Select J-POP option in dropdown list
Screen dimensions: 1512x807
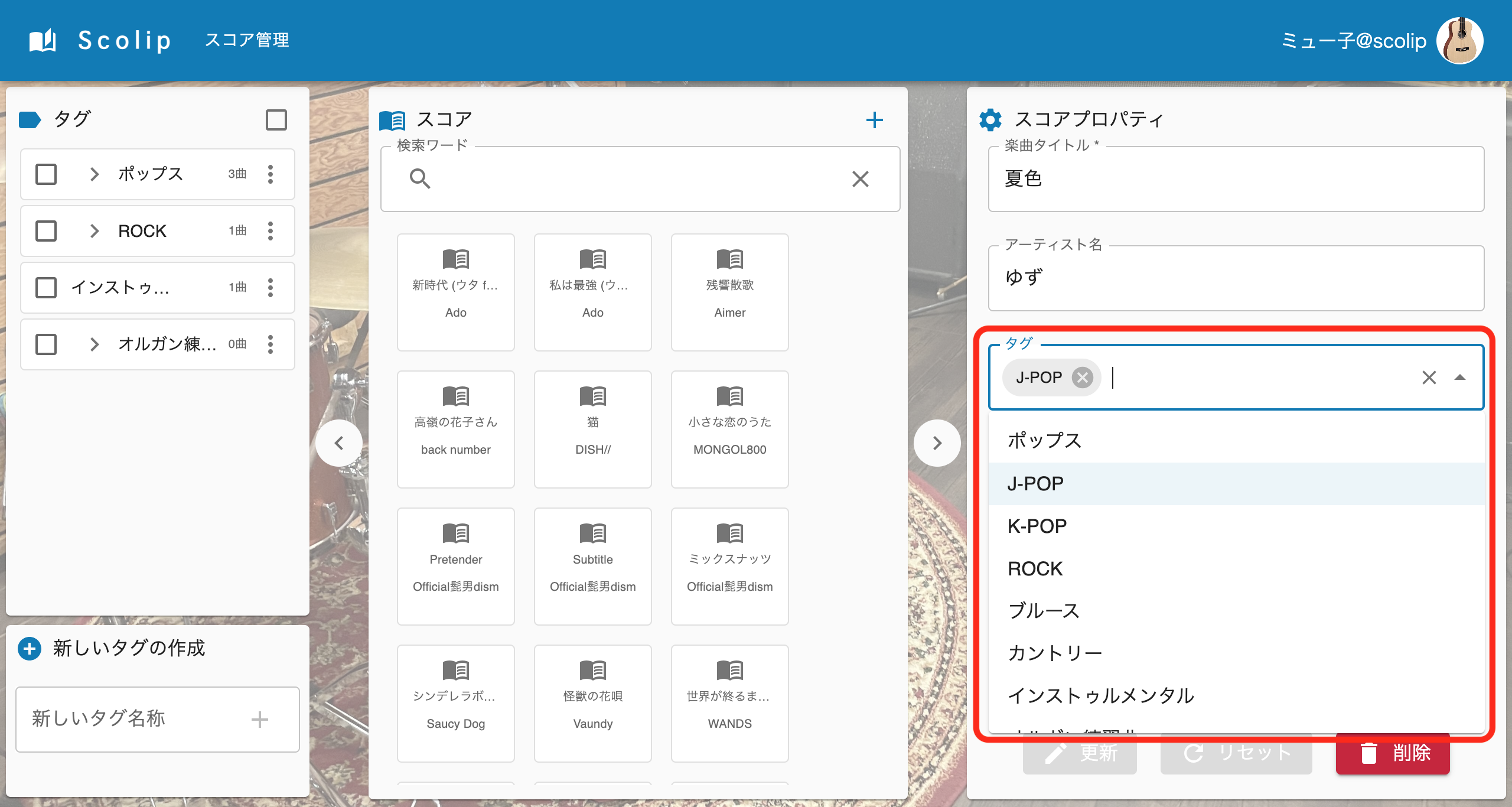tap(1236, 483)
